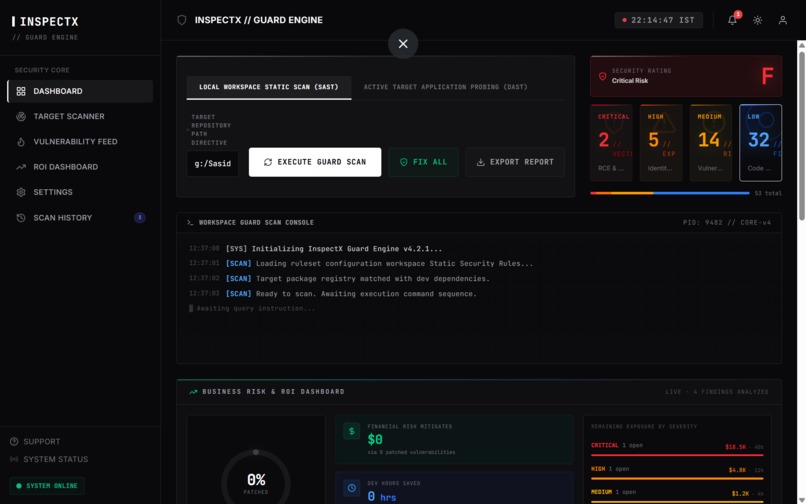Image resolution: width=806 pixels, height=504 pixels.
Task: Click the 'Target package registry matched' log line
Action: (x=339, y=279)
